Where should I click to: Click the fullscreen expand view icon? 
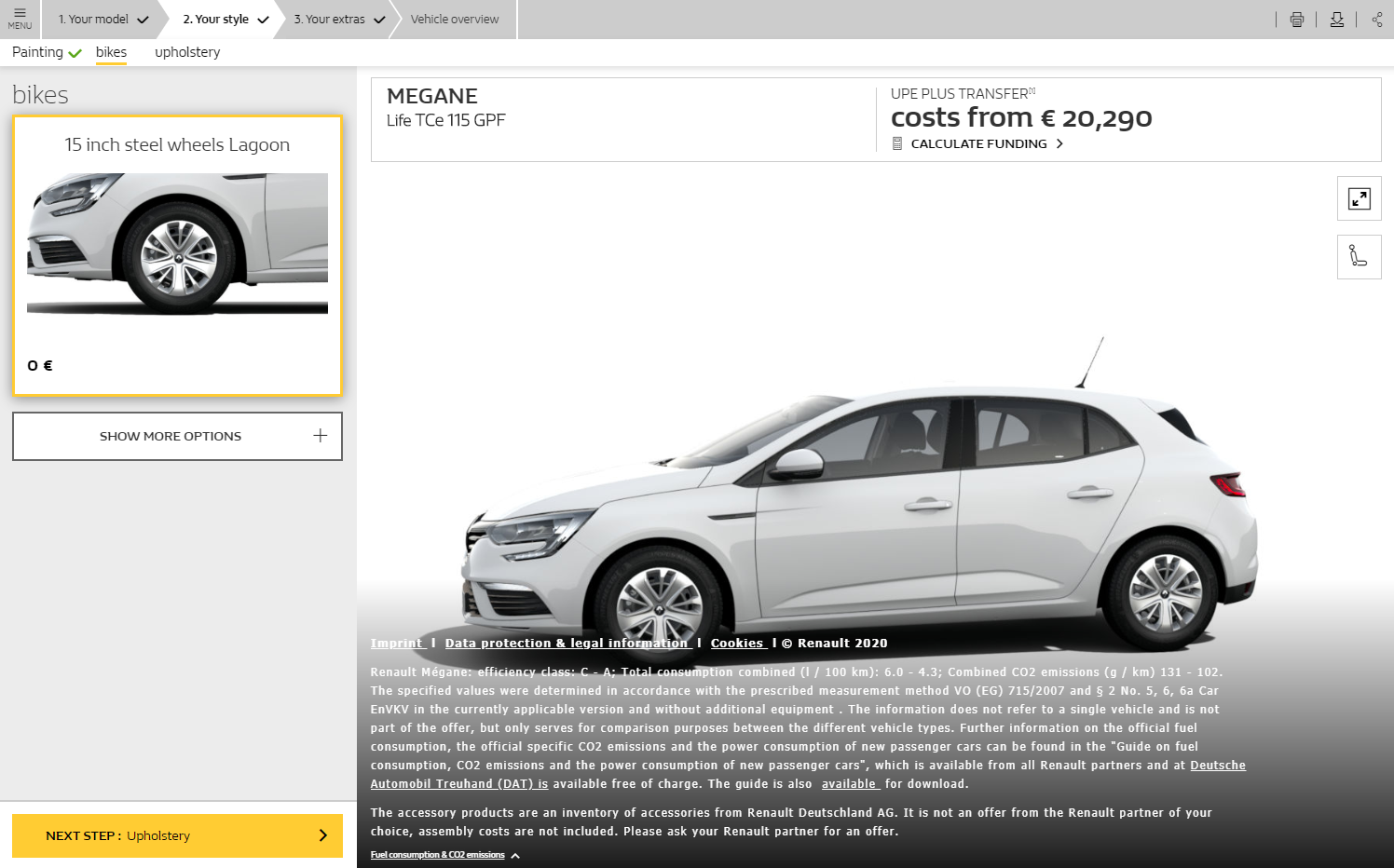tap(1359, 198)
